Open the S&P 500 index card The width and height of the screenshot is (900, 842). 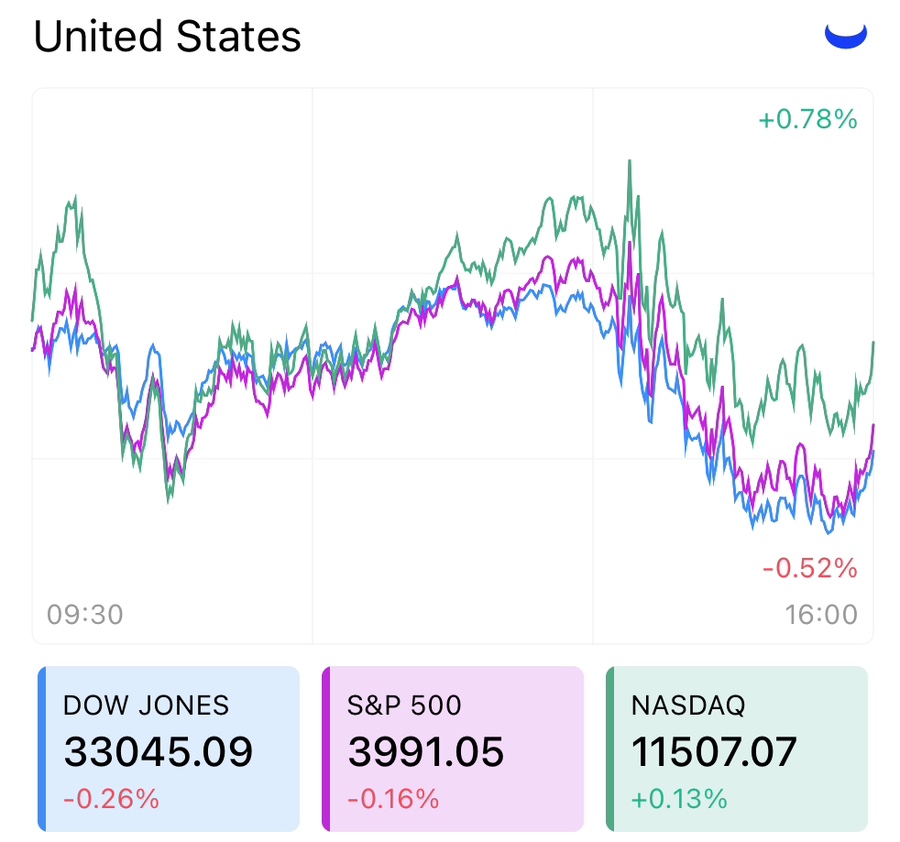pos(453,748)
